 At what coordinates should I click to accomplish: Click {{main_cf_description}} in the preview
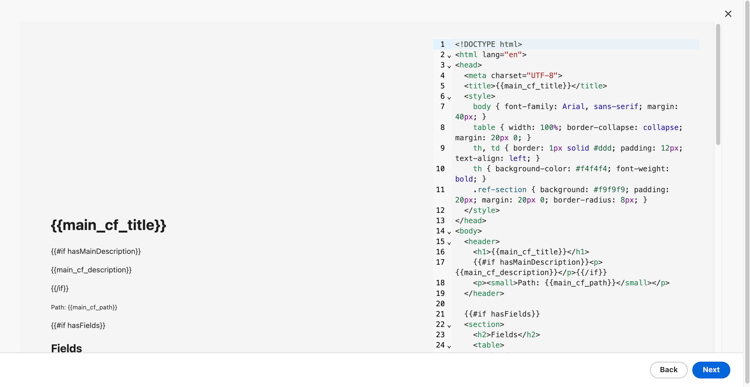[x=91, y=270]
